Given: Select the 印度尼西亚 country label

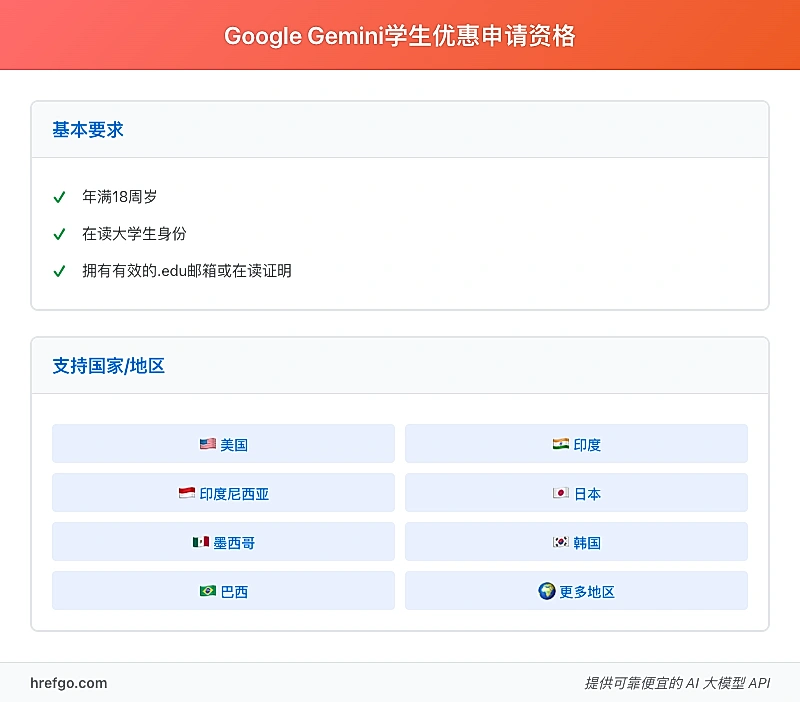Looking at the screenshot, I should coord(234,494).
